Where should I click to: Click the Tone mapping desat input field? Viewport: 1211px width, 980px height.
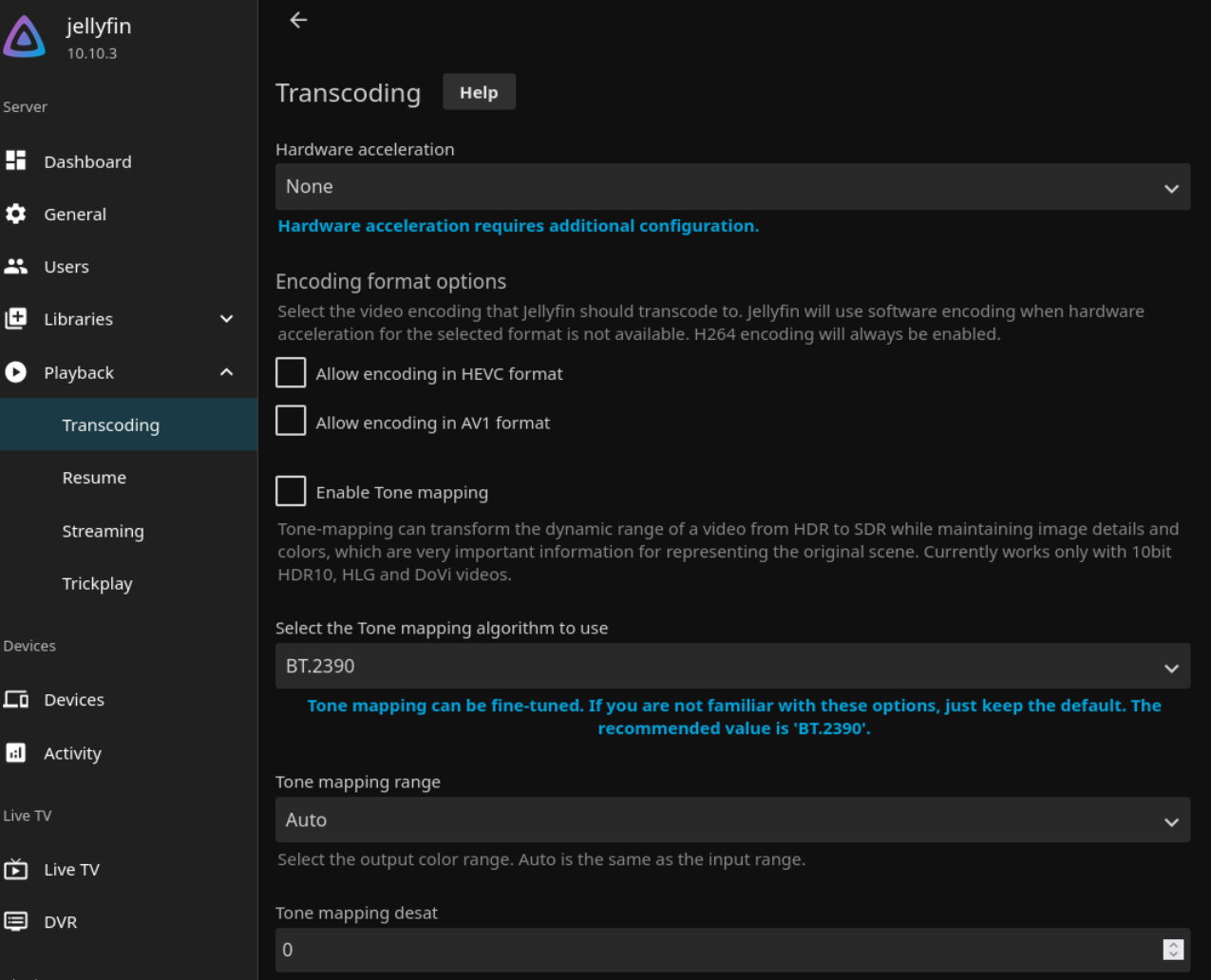pos(732,950)
